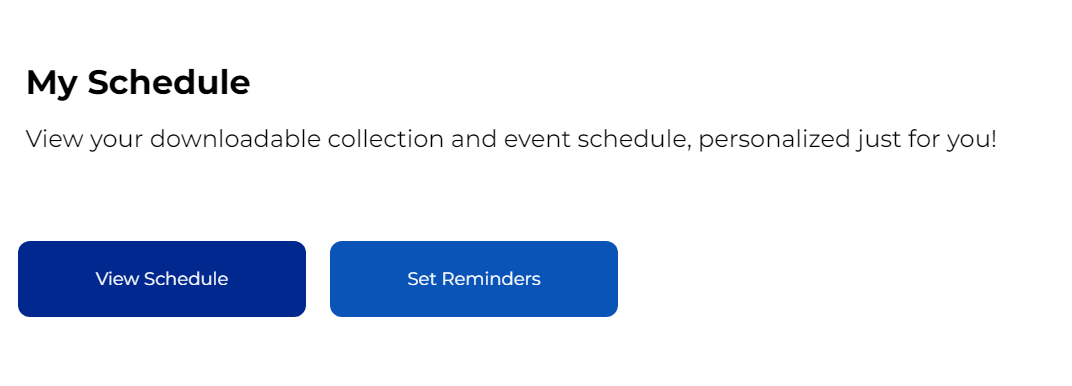Click the Set Reminders button
1072x386 pixels.
point(474,279)
